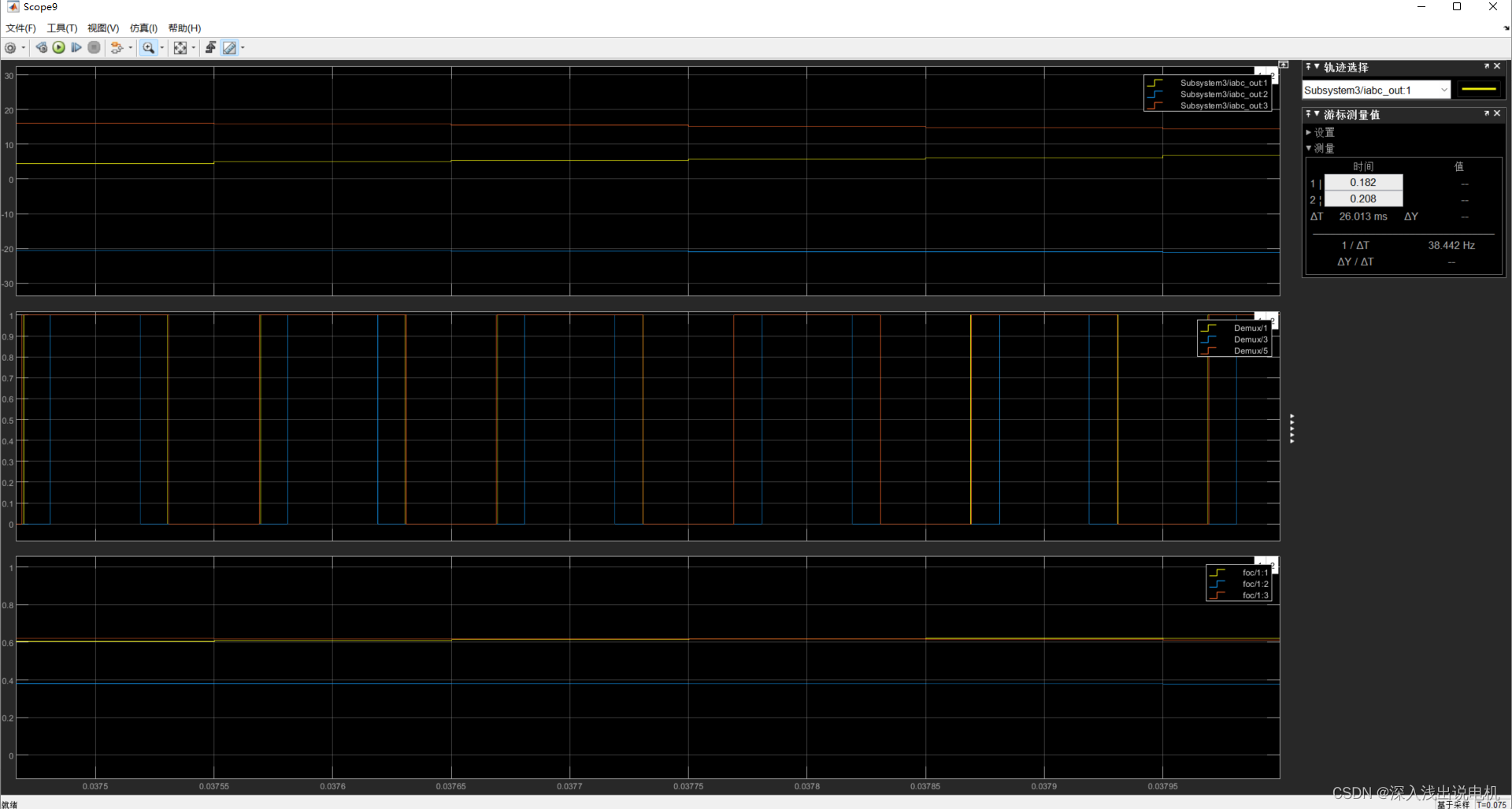
Task: Click the 38.442 Hz frequency value
Action: (x=1451, y=245)
